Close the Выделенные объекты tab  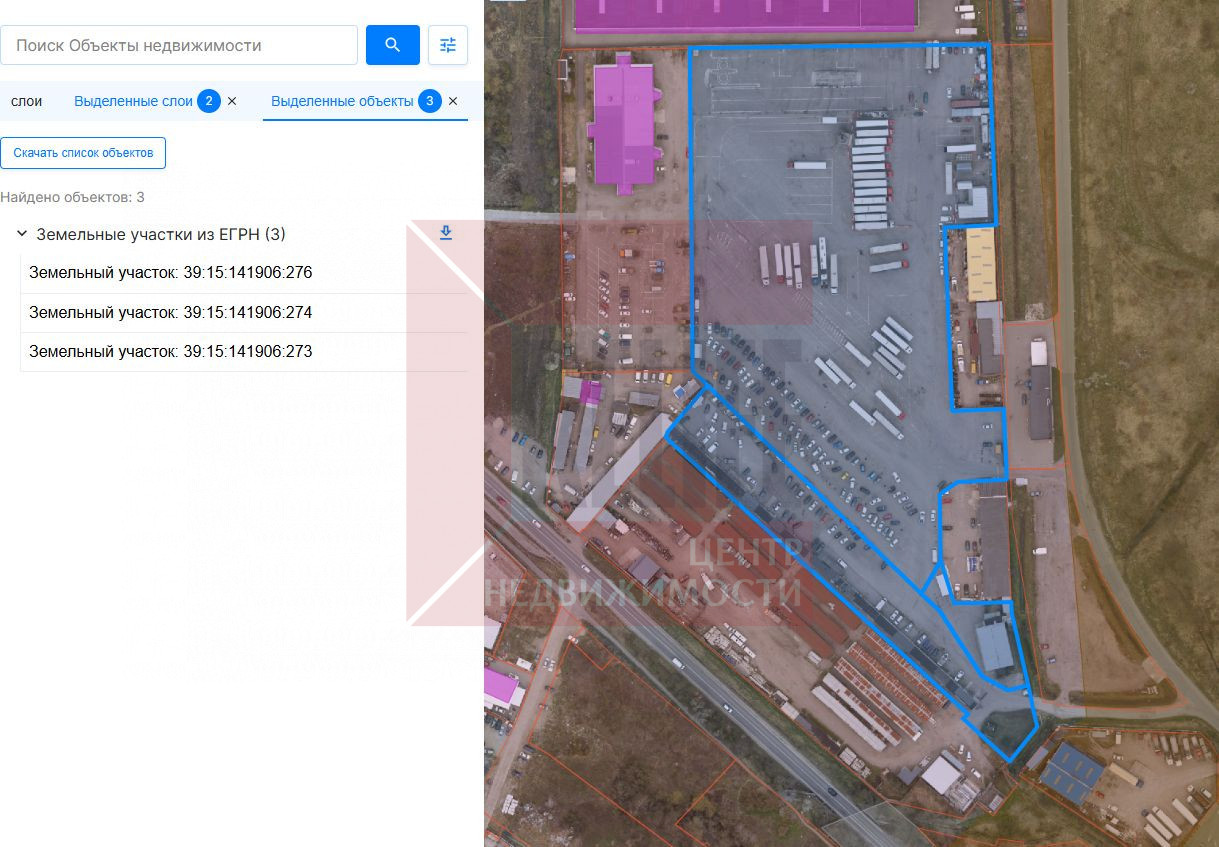click(x=453, y=101)
